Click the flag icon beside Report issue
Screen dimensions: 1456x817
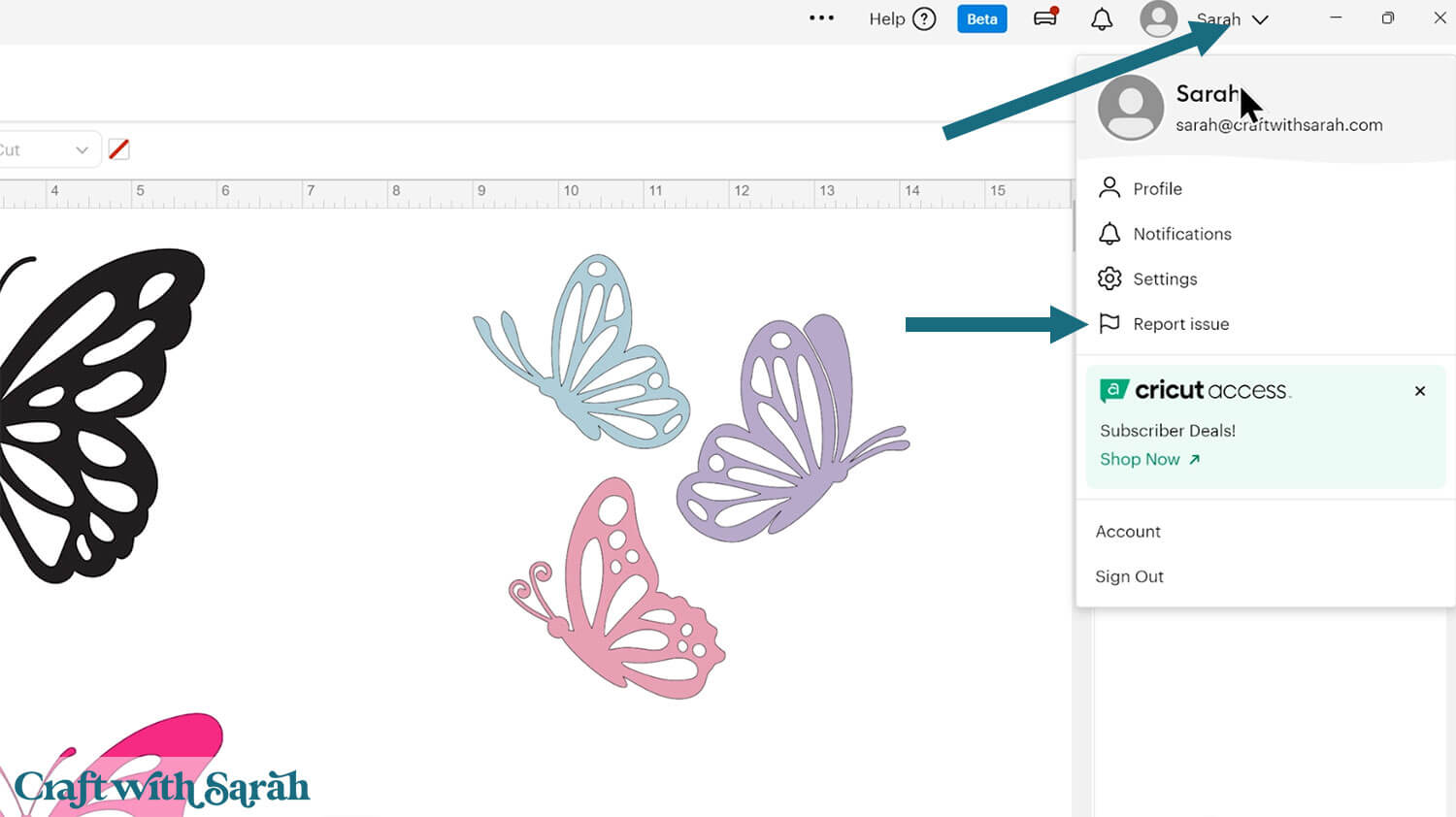(x=1109, y=324)
